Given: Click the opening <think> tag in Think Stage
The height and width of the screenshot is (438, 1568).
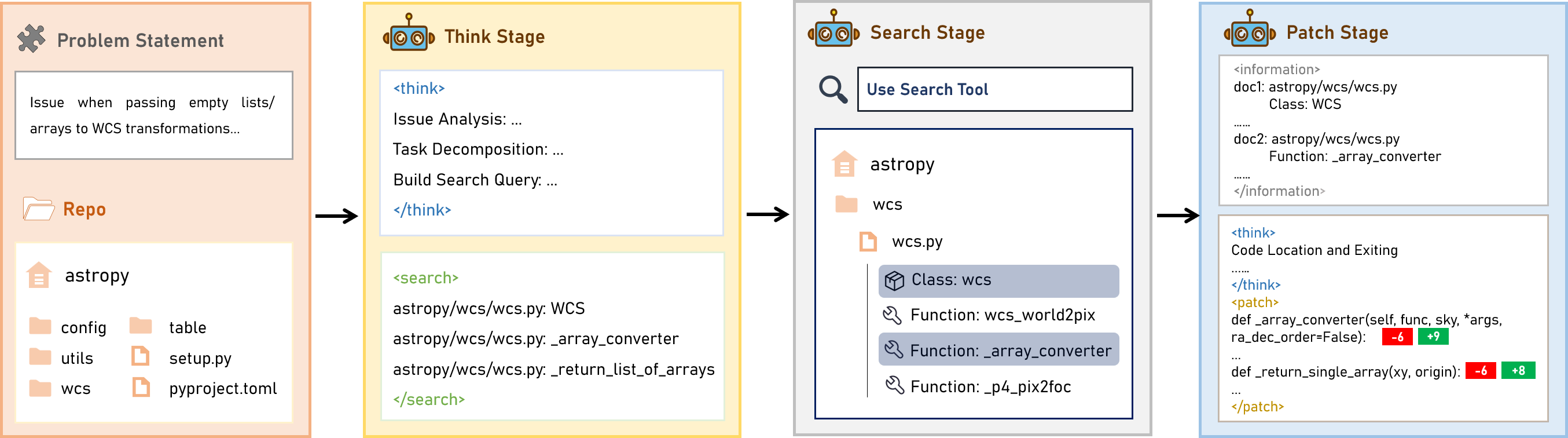Looking at the screenshot, I should [419, 88].
